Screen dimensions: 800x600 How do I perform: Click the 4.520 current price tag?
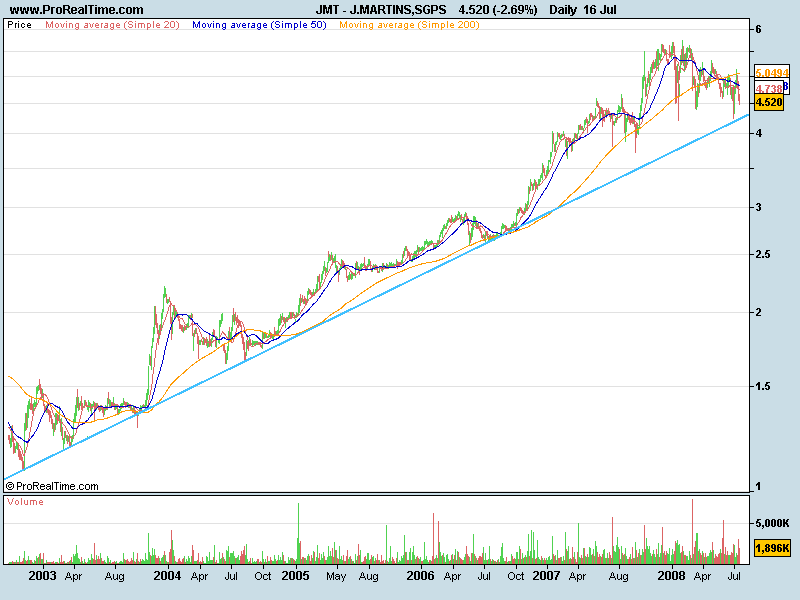click(769, 102)
